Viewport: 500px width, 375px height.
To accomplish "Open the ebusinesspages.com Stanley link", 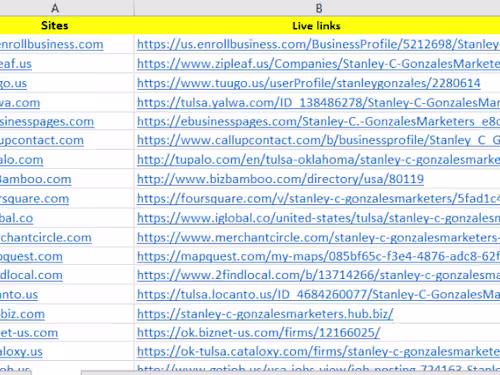I will pyautogui.click(x=318, y=122).
